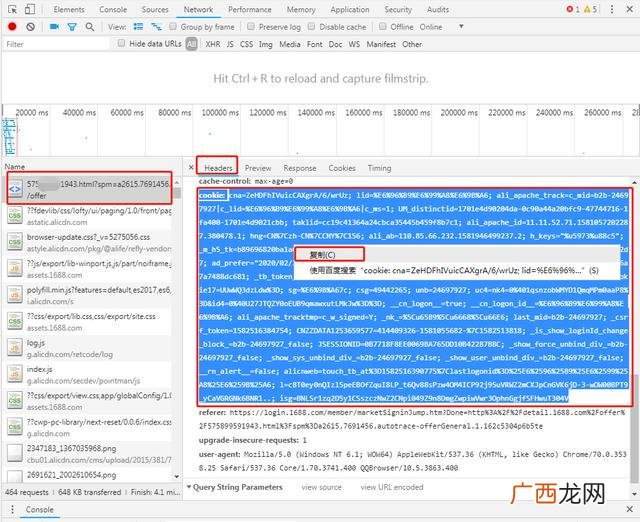Filter requests by XHR
The height and width of the screenshot is (522, 640).
click(213, 44)
